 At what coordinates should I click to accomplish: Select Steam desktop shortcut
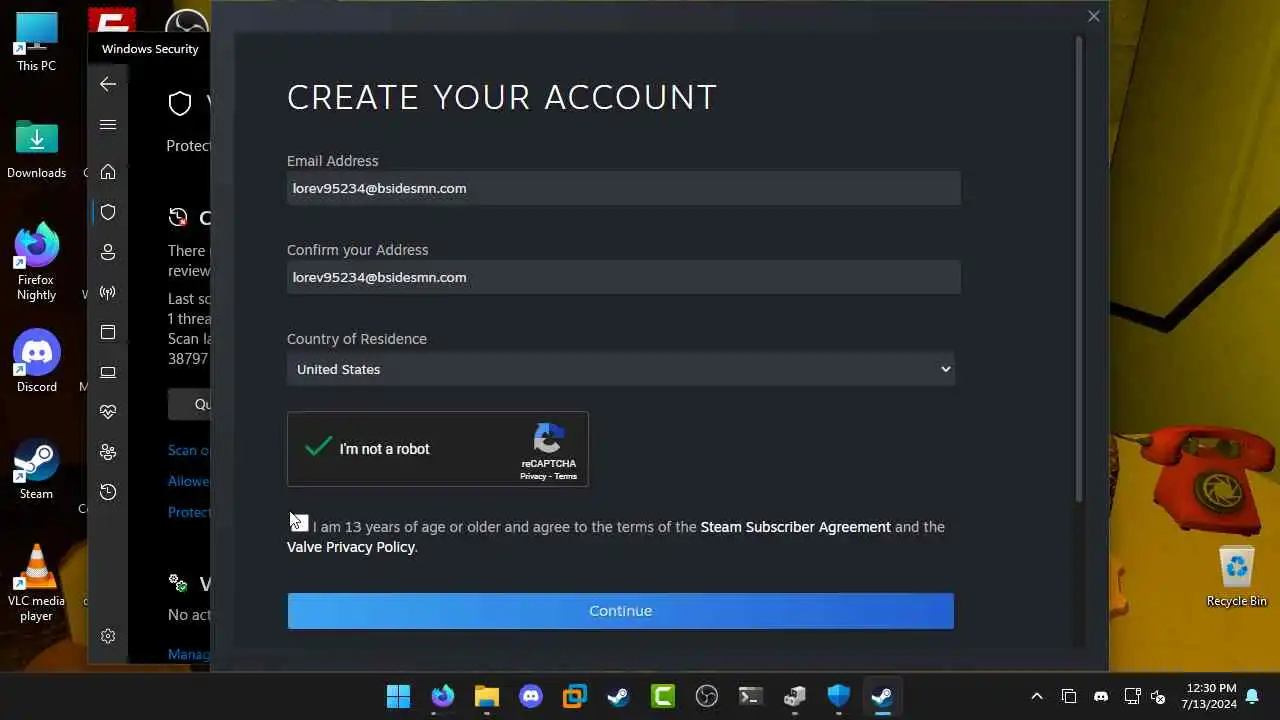click(36, 469)
